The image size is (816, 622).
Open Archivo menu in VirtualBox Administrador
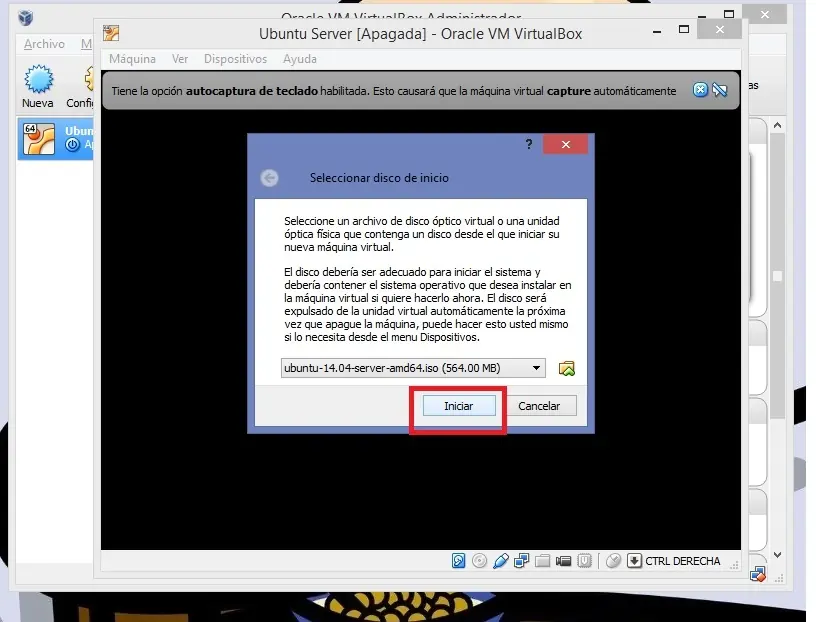click(x=44, y=44)
